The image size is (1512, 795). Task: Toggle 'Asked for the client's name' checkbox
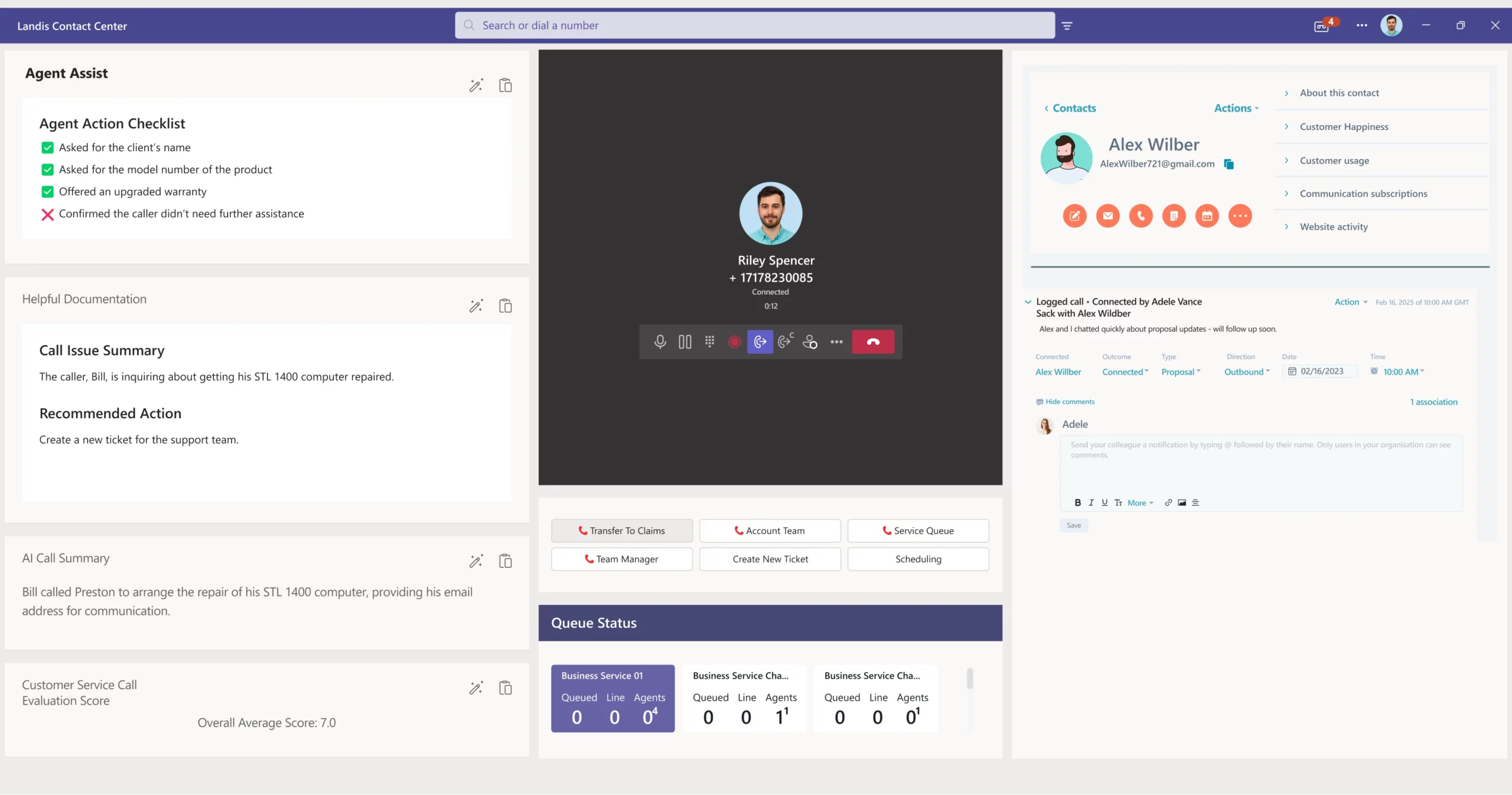[x=47, y=148]
